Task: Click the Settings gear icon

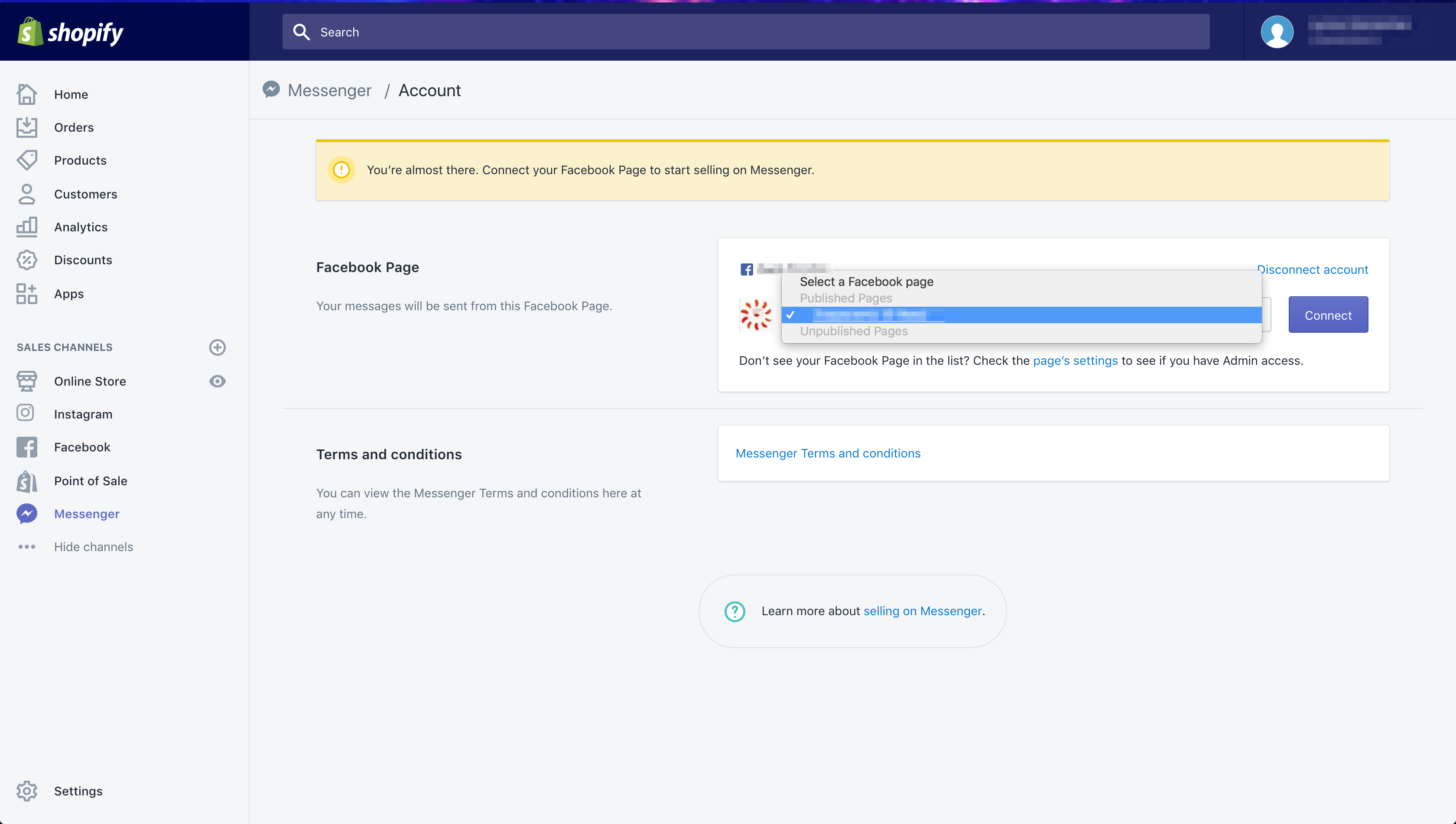Action: click(26, 791)
